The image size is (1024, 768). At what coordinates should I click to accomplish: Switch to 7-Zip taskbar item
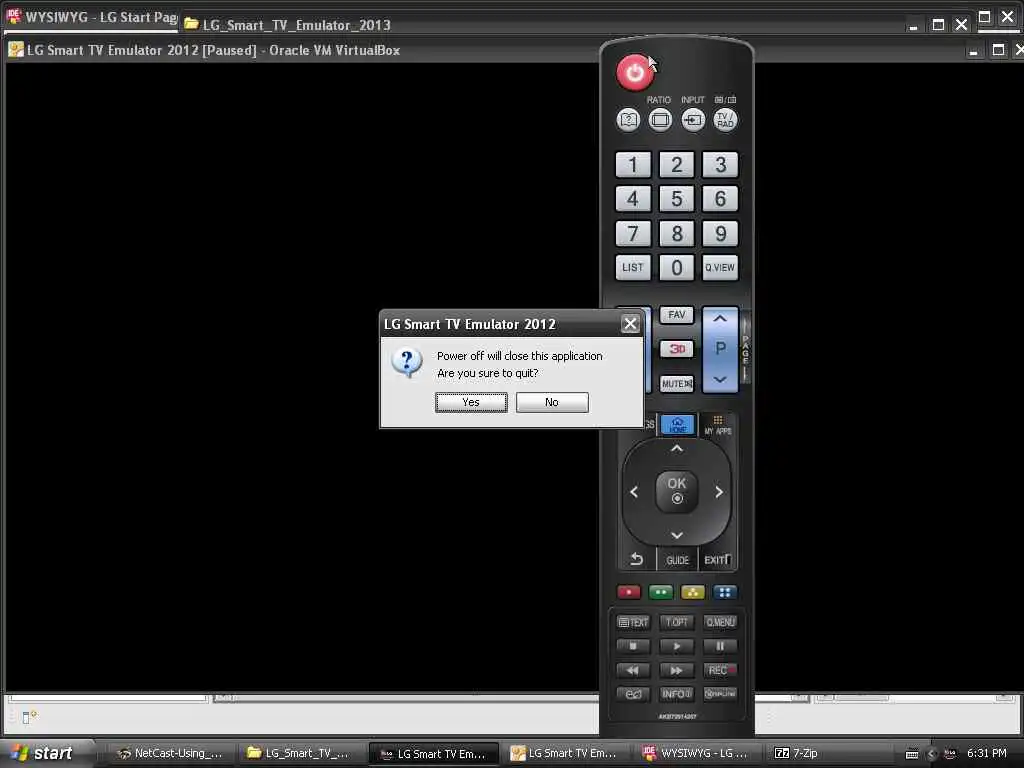coord(795,753)
